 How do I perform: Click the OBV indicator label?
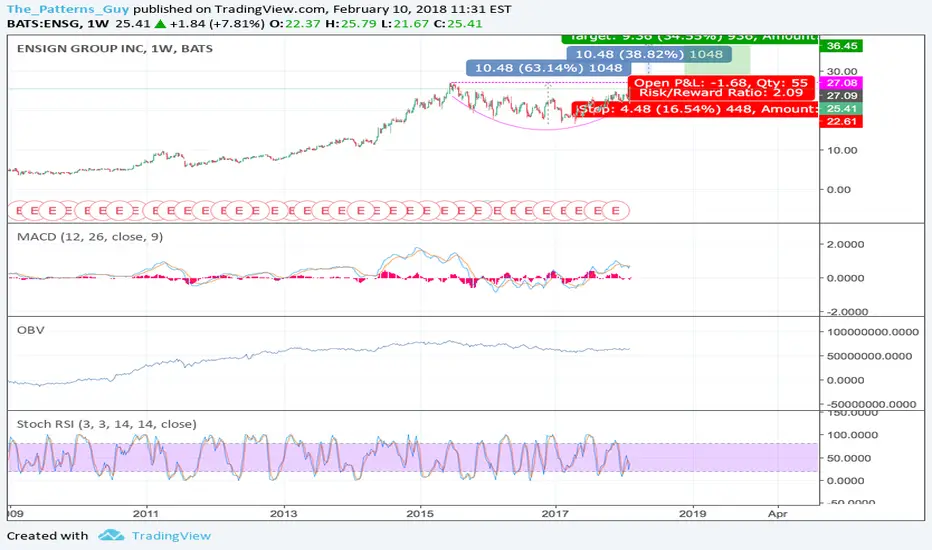[30, 330]
